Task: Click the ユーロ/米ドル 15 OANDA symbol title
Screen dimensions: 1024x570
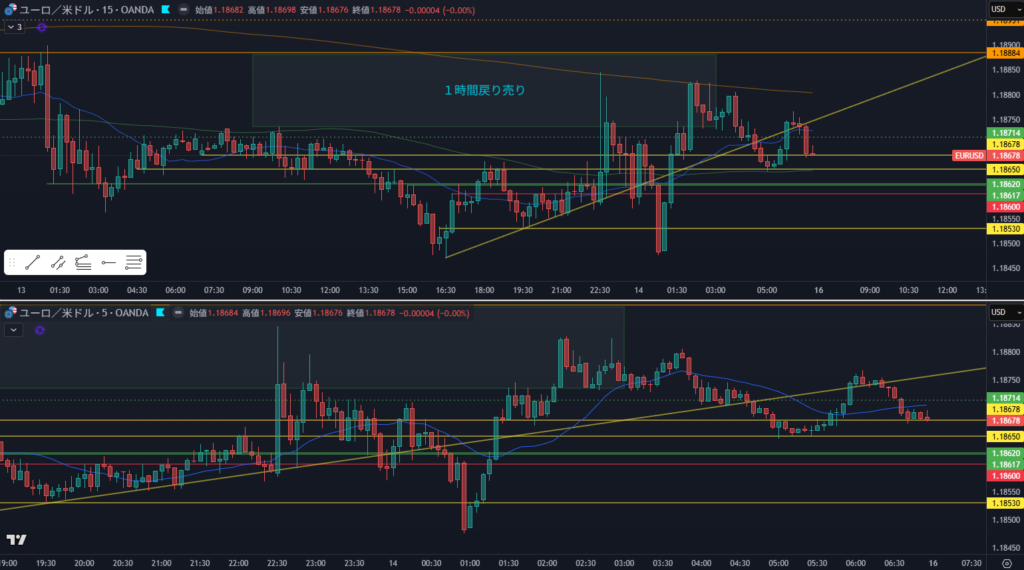Action: pos(78,10)
